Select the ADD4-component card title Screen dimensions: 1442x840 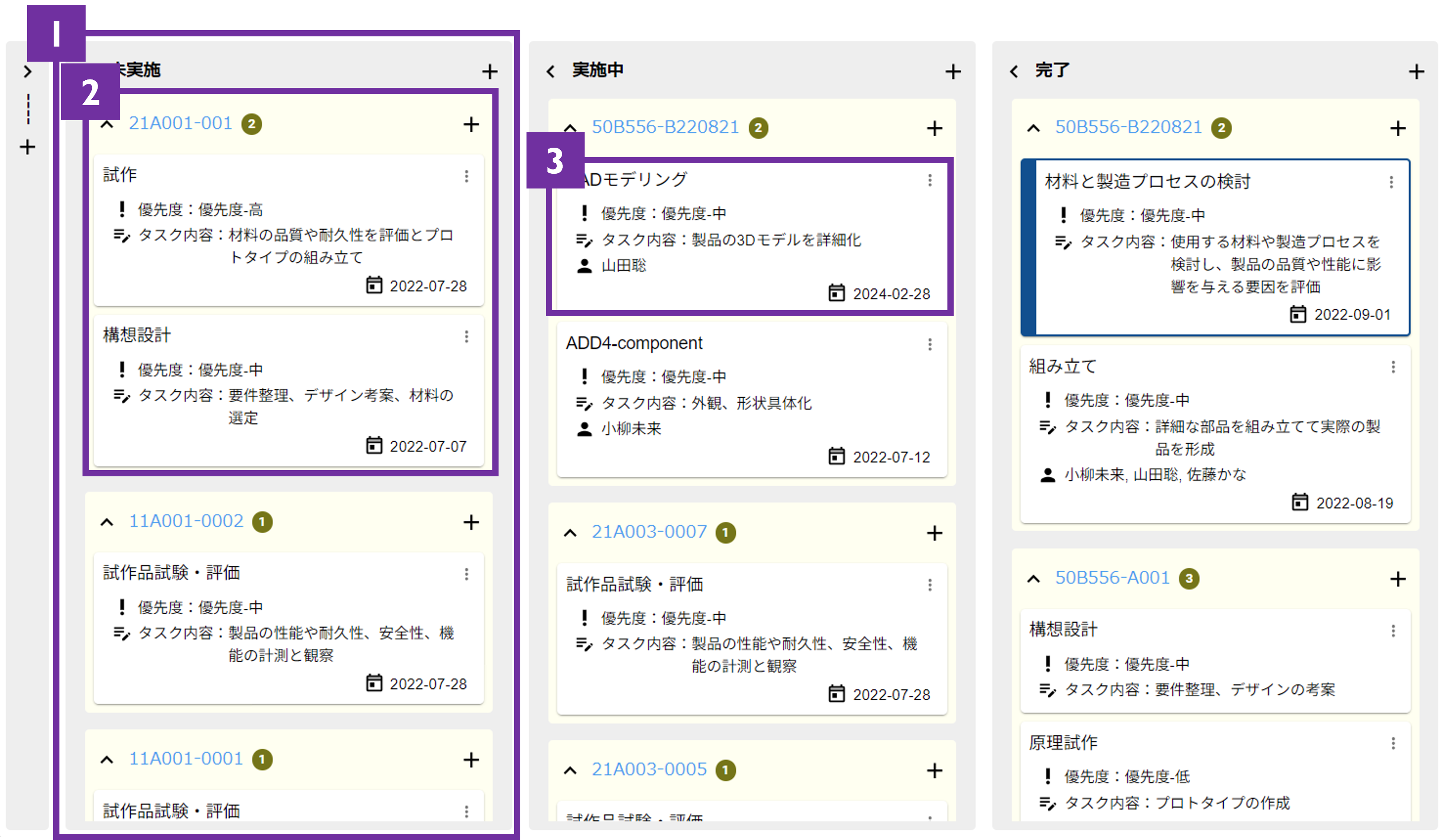[634, 343]
